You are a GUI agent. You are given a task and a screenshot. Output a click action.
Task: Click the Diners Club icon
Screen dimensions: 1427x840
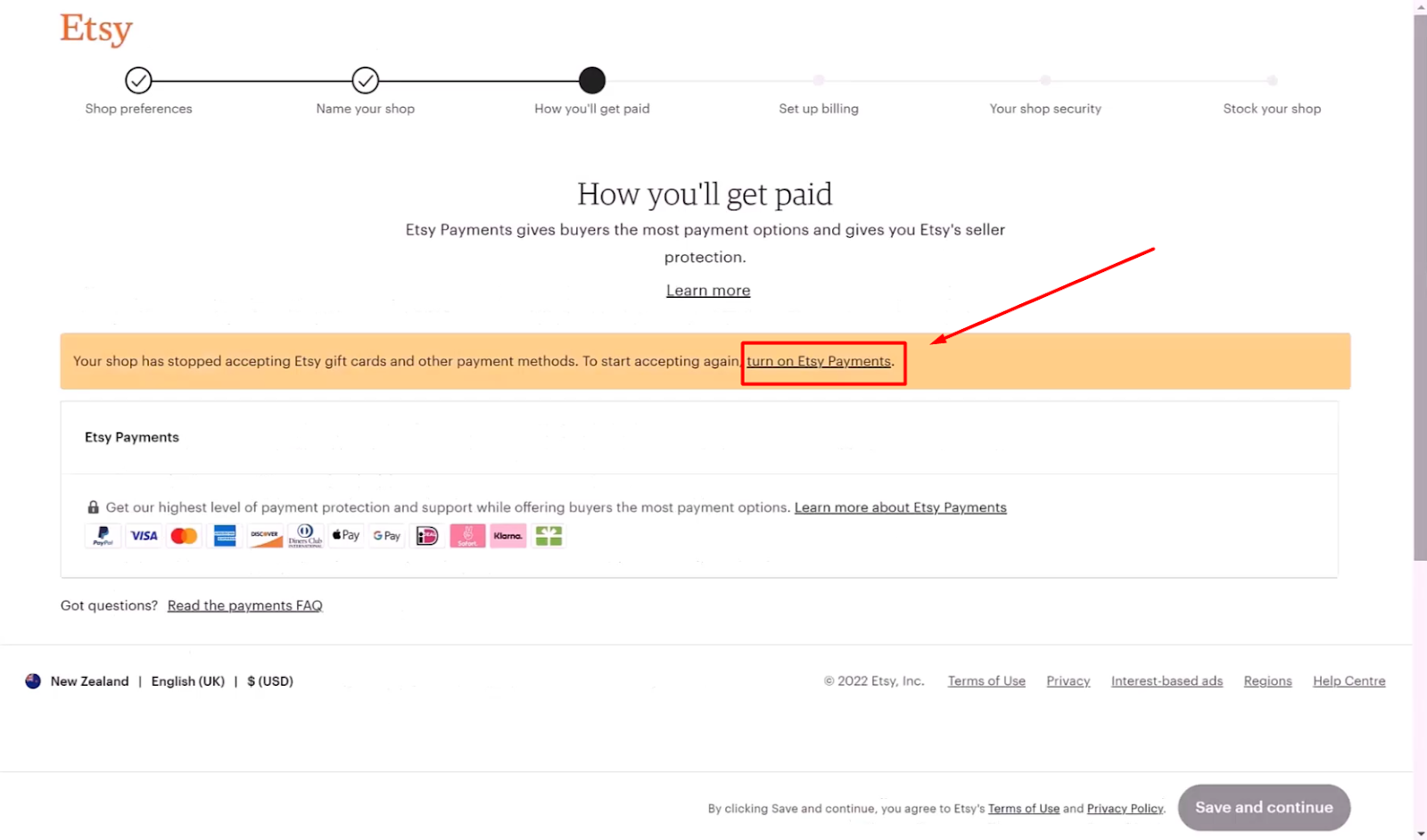click(305, 536)
